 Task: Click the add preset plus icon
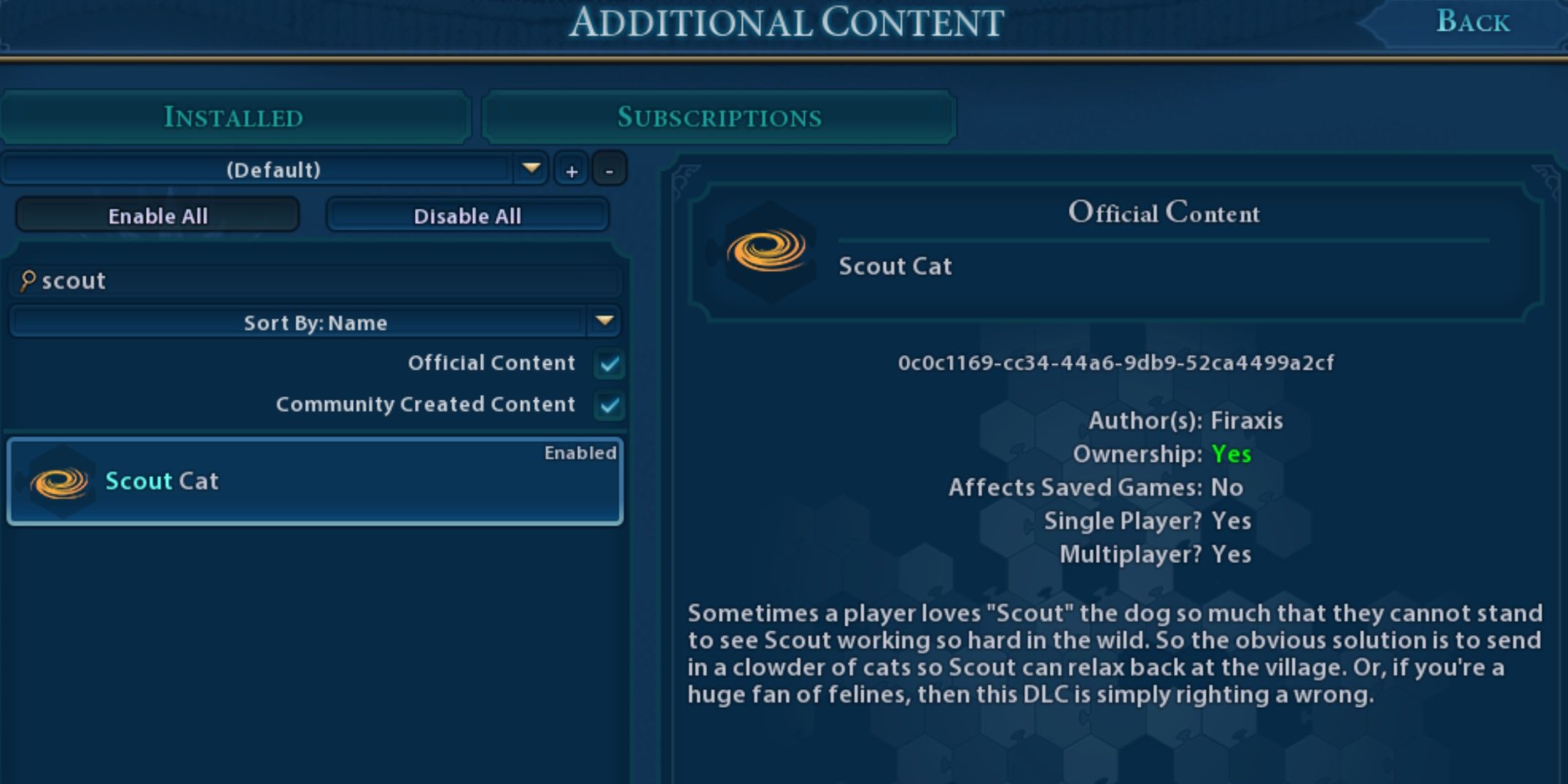571,170
